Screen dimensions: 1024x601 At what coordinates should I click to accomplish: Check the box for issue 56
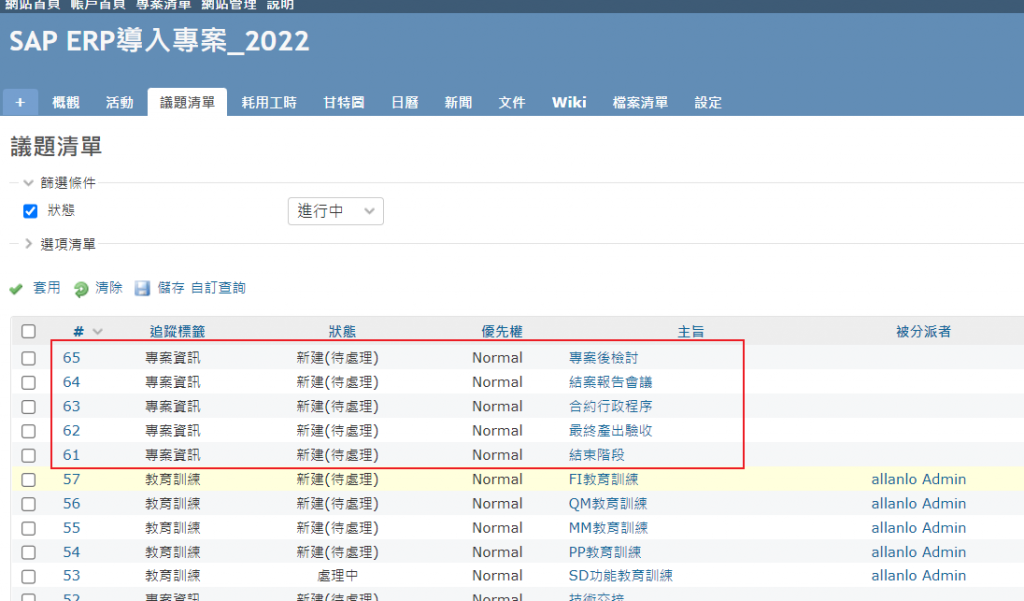28,504
